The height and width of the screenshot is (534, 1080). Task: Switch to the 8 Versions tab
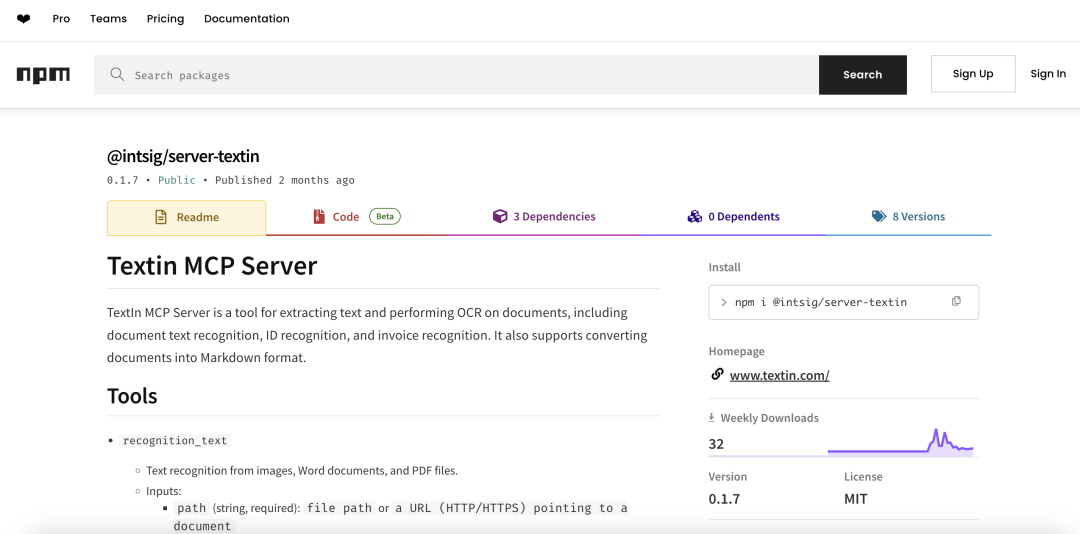pos(908,217)
